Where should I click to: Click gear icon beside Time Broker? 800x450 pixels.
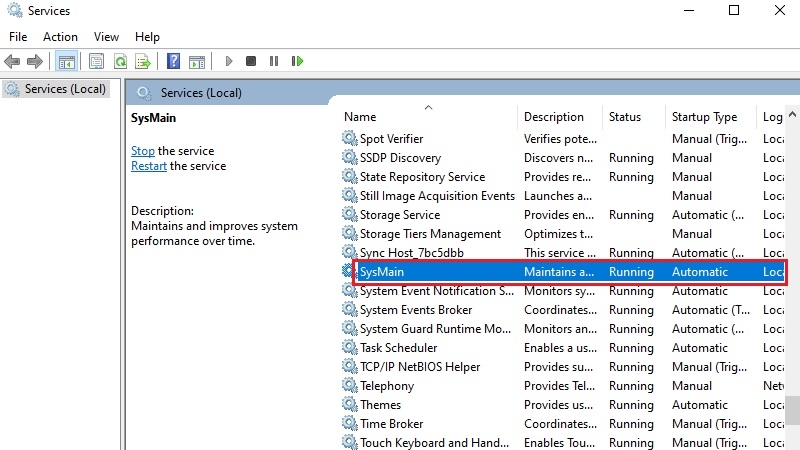pos(349,422)
